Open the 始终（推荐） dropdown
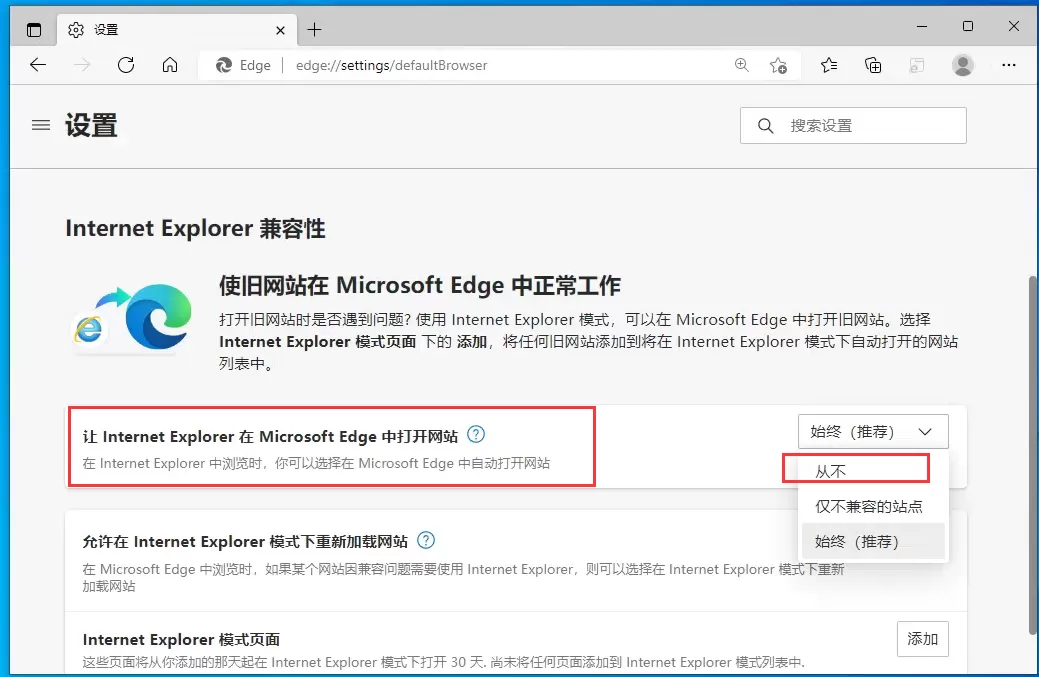Viewport: 1039px width, 677px height. click(873, 431)
